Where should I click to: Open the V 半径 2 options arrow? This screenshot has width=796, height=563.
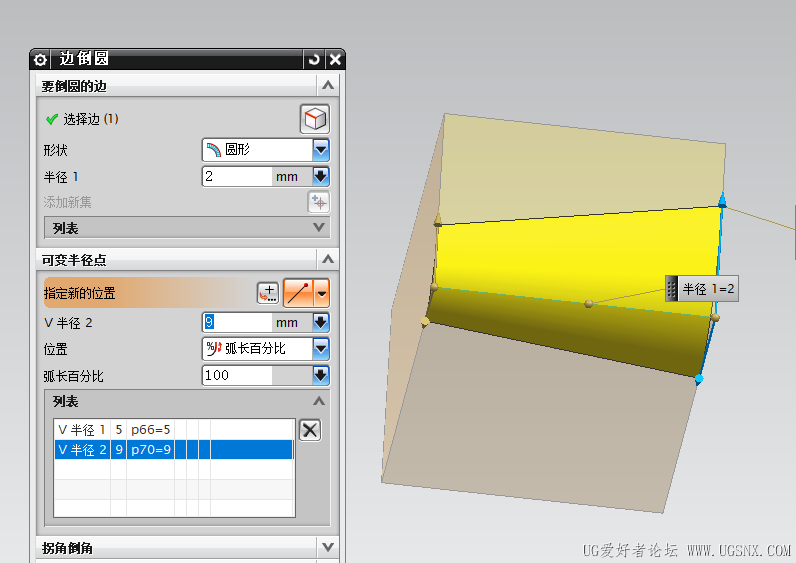(321, 322)
